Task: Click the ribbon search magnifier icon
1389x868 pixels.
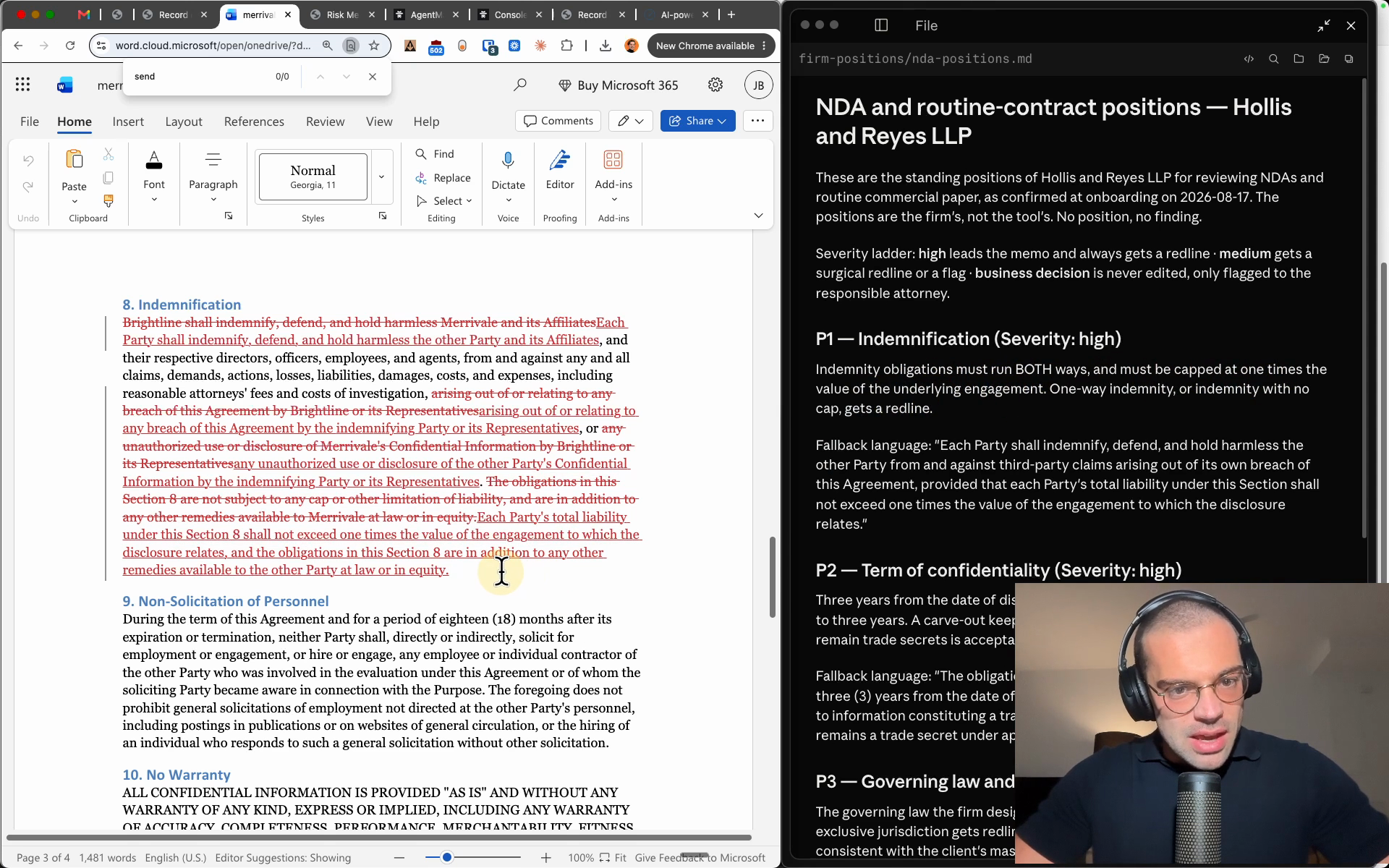Action: pos(519,85)
